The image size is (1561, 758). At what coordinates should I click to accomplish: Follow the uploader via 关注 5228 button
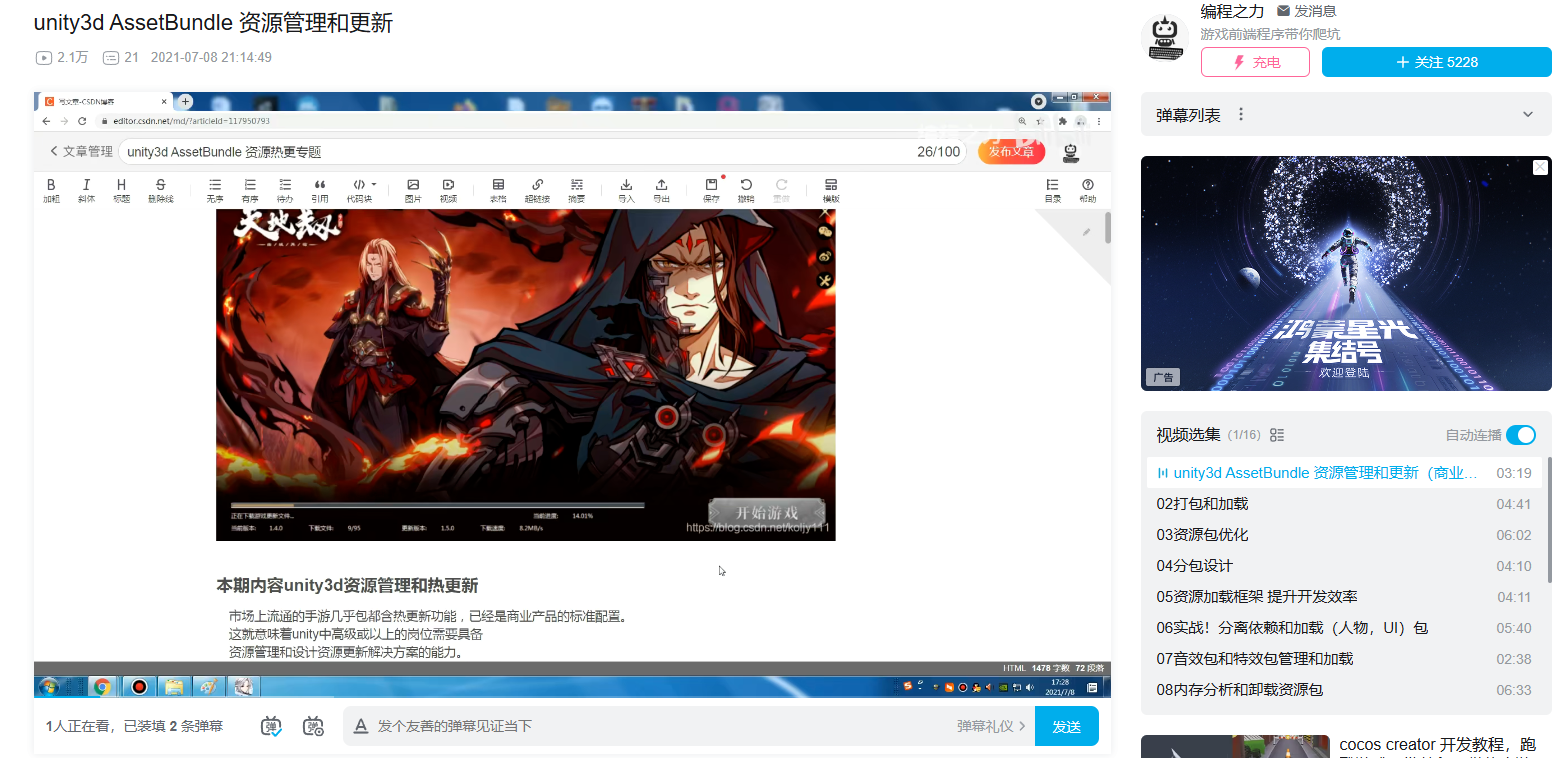point(1436,62)
